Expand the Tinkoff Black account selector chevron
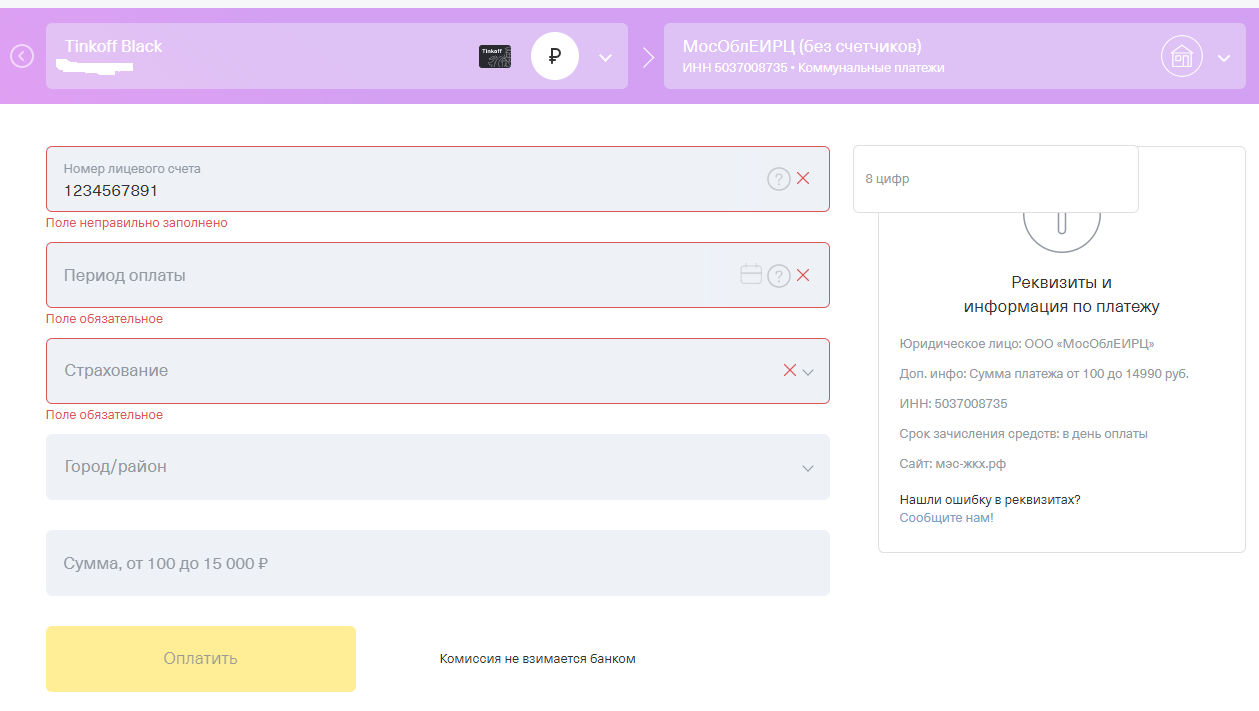This screenshot has height=711, width=1259. pos(605,58)
